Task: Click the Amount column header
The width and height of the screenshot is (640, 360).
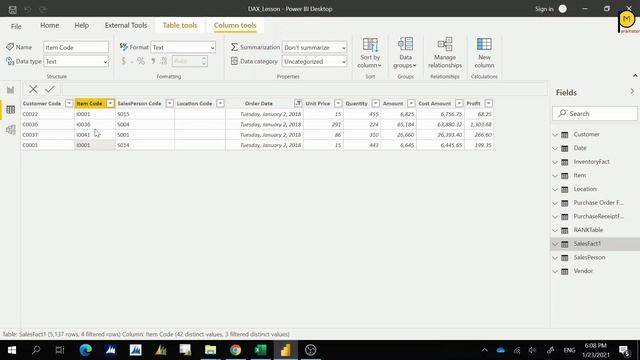Action: 393,104
